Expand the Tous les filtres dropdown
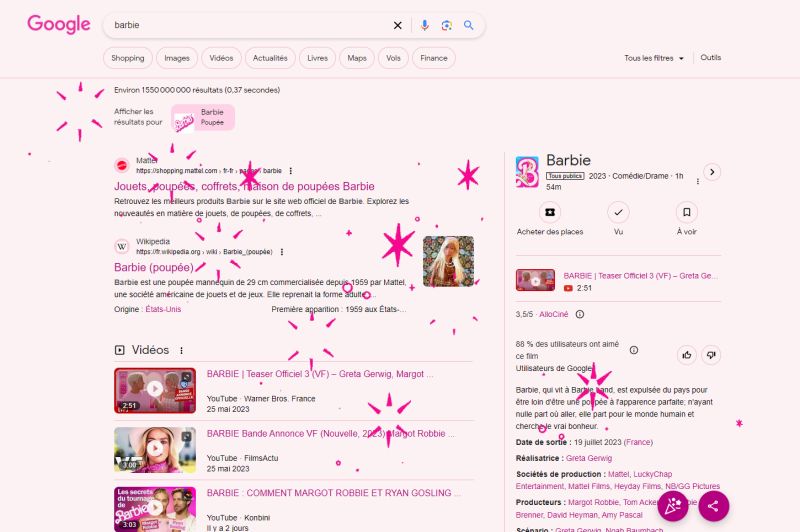The image size is (800, 532). [x=654, y=58]
